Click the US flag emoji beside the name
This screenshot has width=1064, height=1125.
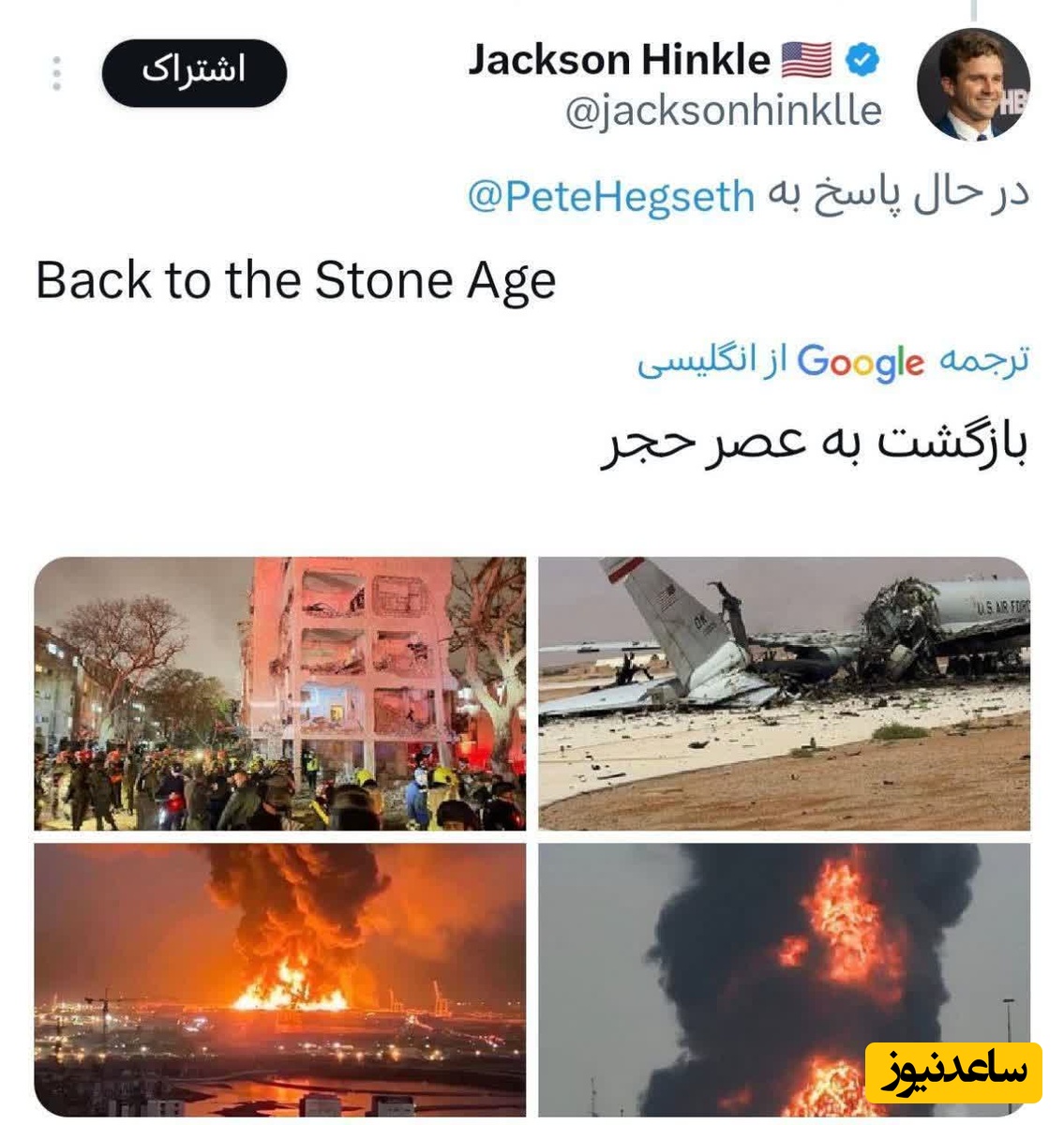pyautogui.click(x=806, y=61)
